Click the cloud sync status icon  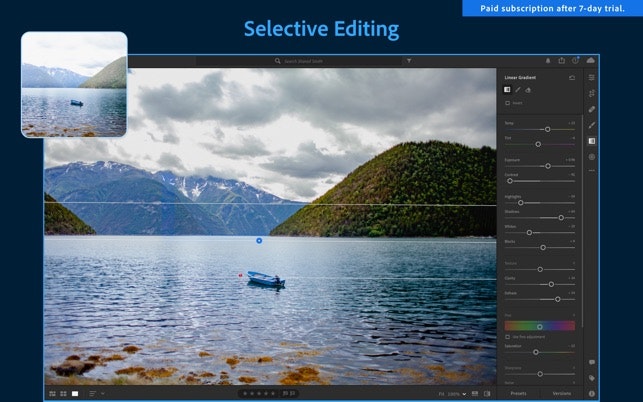pos(591,60)
